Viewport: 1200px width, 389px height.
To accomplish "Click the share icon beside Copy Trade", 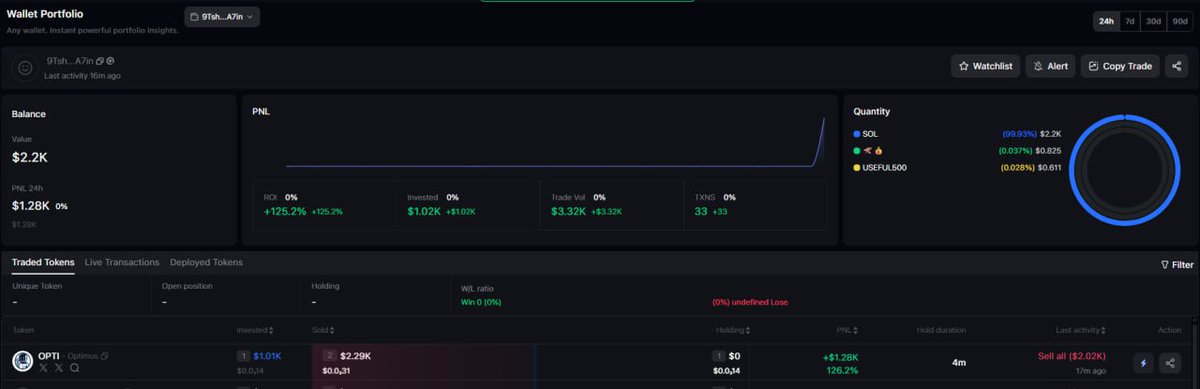I will tap(1177, 66).
